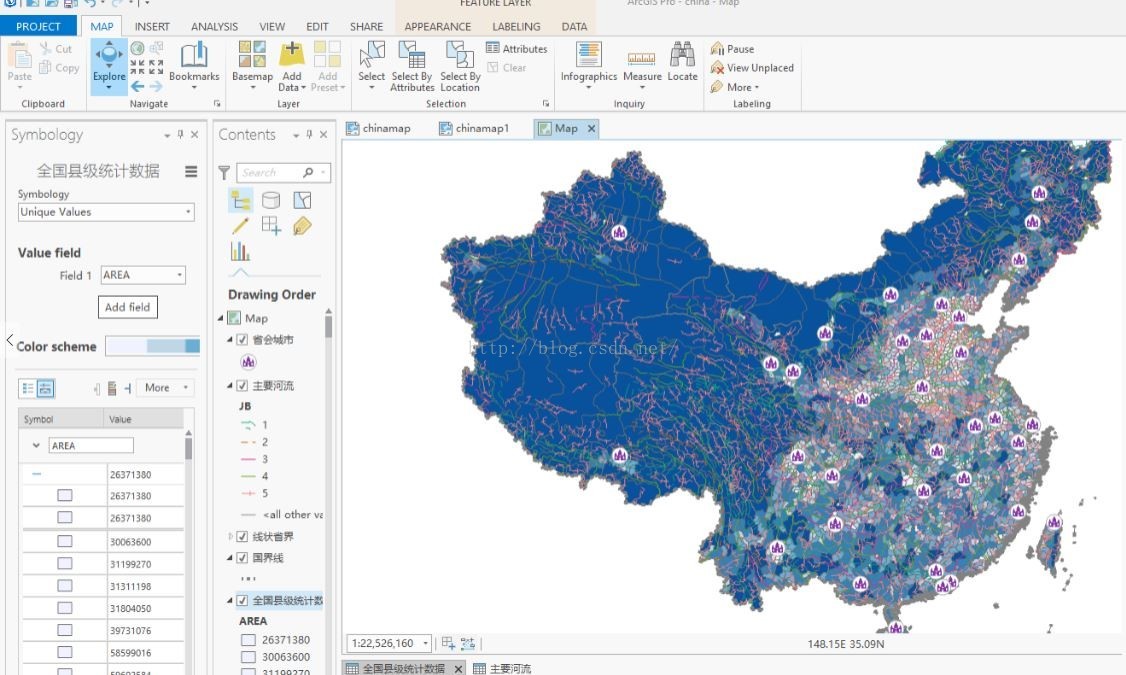1126x675 pixels.
Task: Uncheck the 主要河流 layer checkbox
Action: pyautogui.click(x=242, y=386)
